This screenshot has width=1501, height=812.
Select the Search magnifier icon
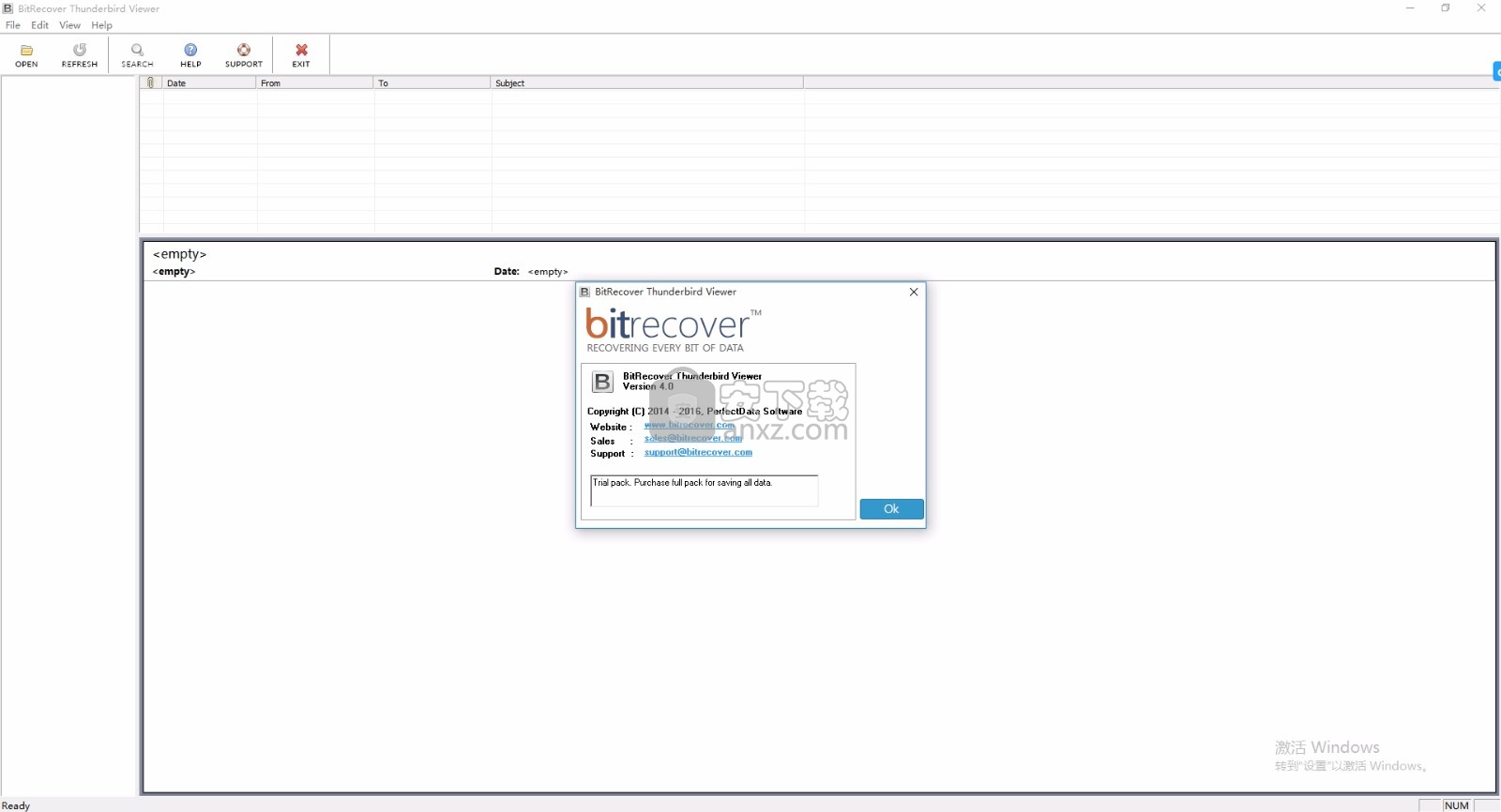tap(137, 51)
